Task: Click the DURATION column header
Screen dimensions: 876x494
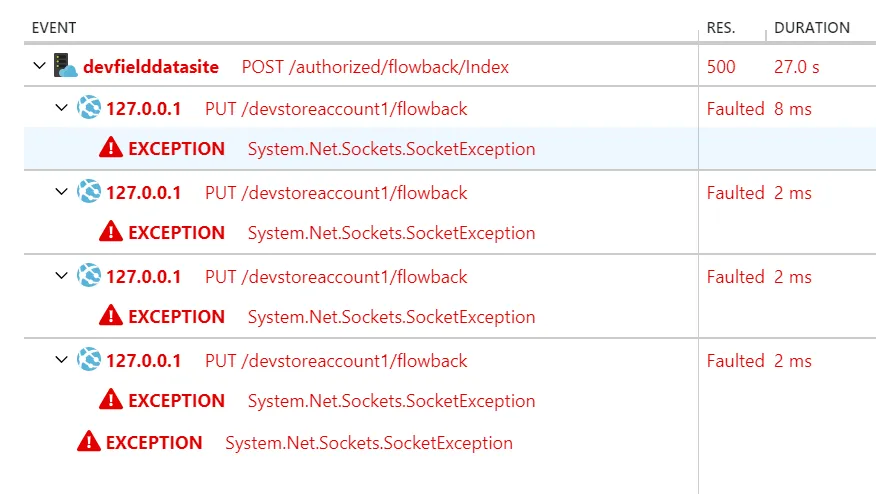Action: pyautogui.click(x=812, y=28)
